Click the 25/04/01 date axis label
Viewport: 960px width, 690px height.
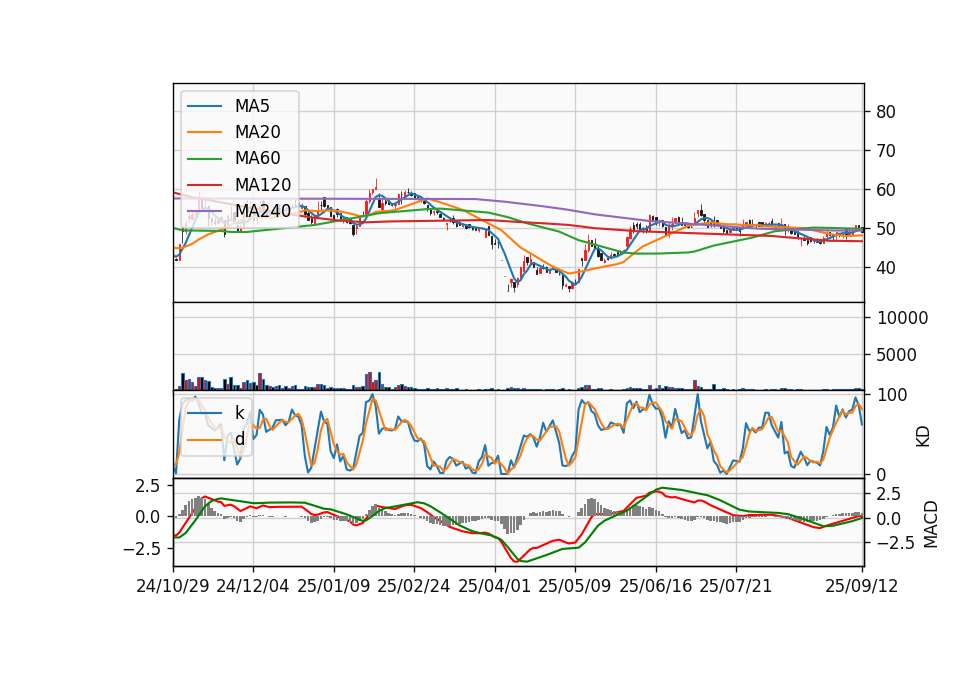click(495, 586)
